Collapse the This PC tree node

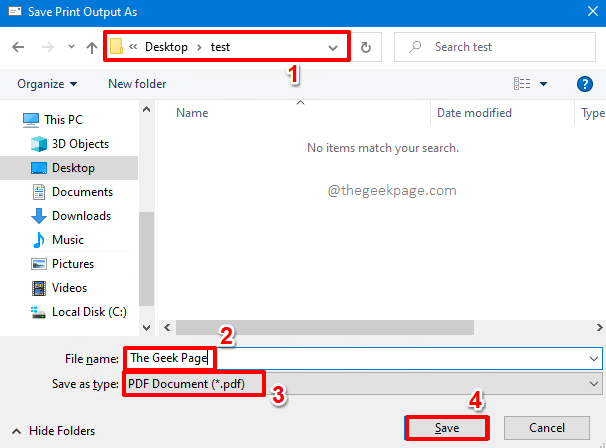(11, 120)
